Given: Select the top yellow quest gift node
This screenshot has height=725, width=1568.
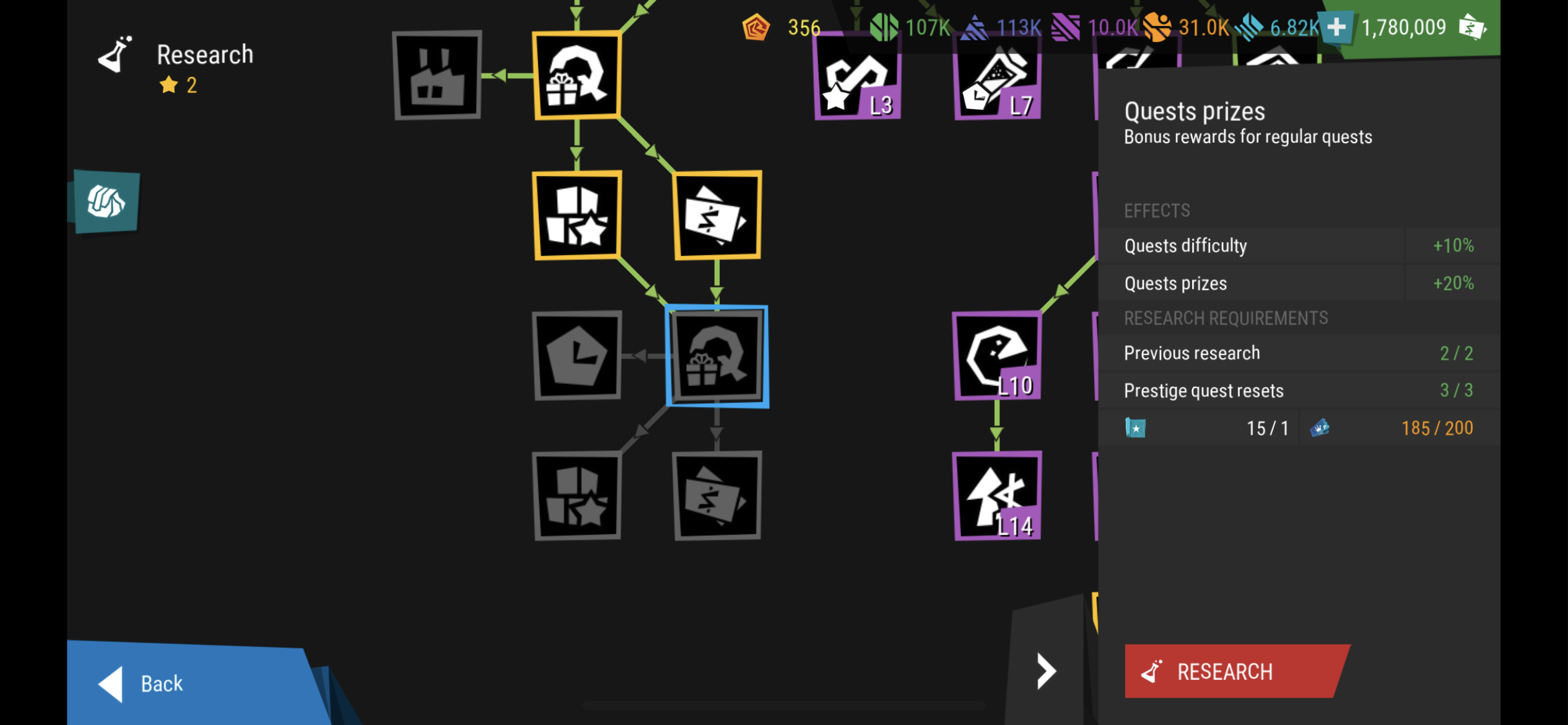Looking at the screenshot, I should point(577,75).
